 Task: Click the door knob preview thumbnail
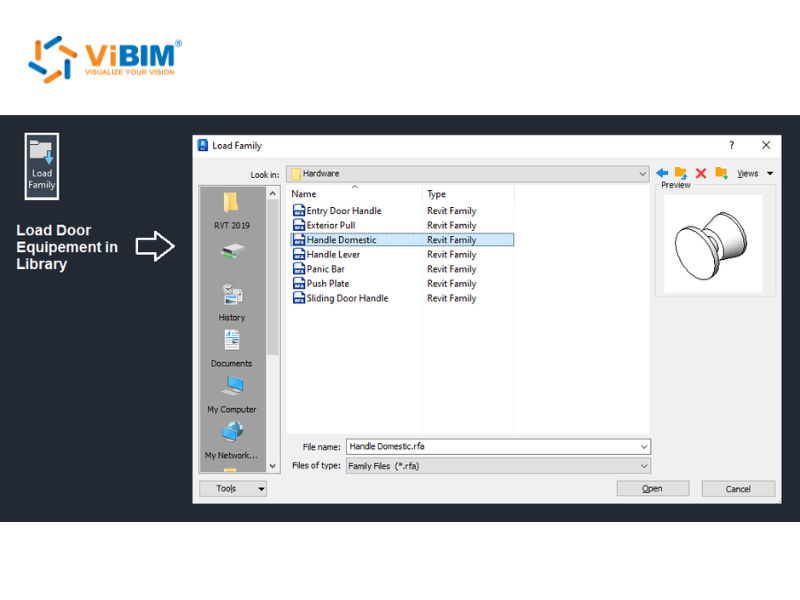(713, 244)
